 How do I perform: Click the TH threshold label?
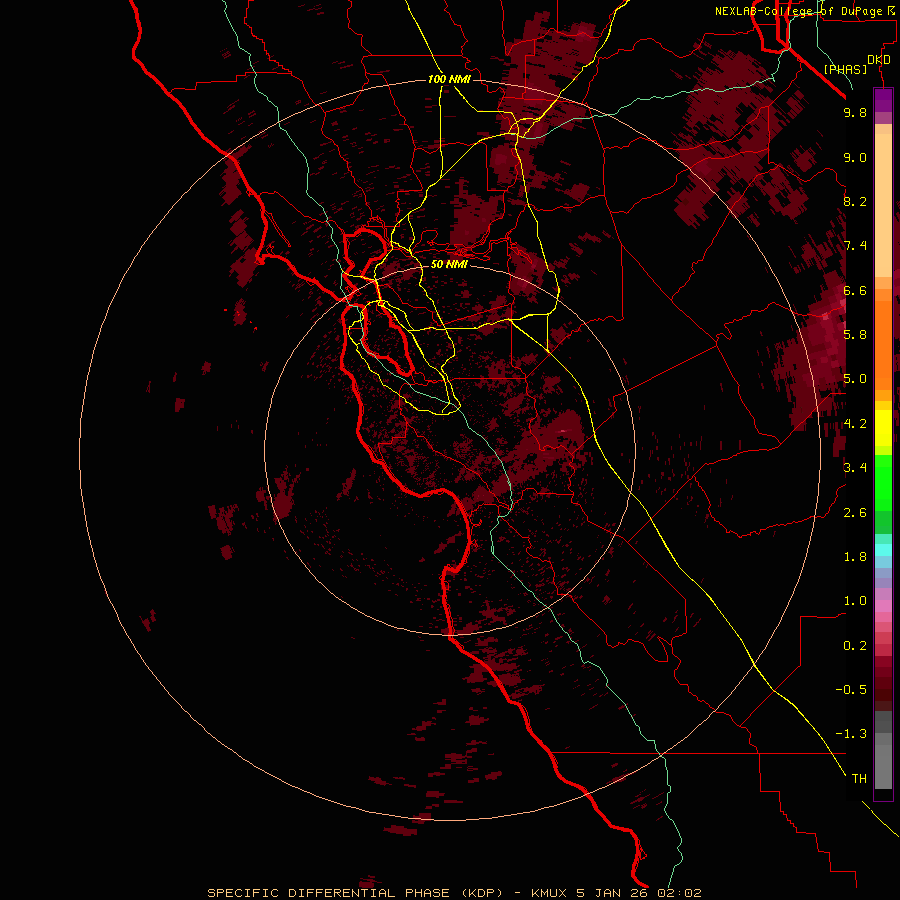(859, 779)
